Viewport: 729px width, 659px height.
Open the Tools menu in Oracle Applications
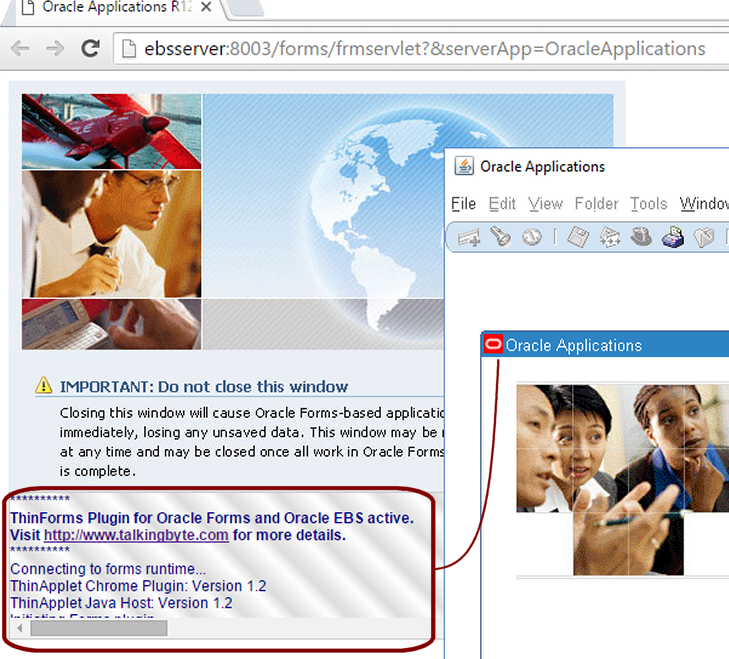(649, 204)
